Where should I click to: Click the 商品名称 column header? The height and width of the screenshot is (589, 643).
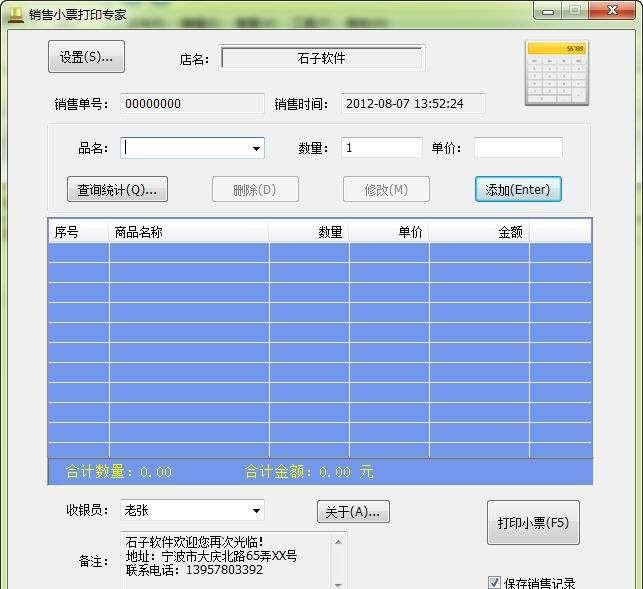coord(188,232)
